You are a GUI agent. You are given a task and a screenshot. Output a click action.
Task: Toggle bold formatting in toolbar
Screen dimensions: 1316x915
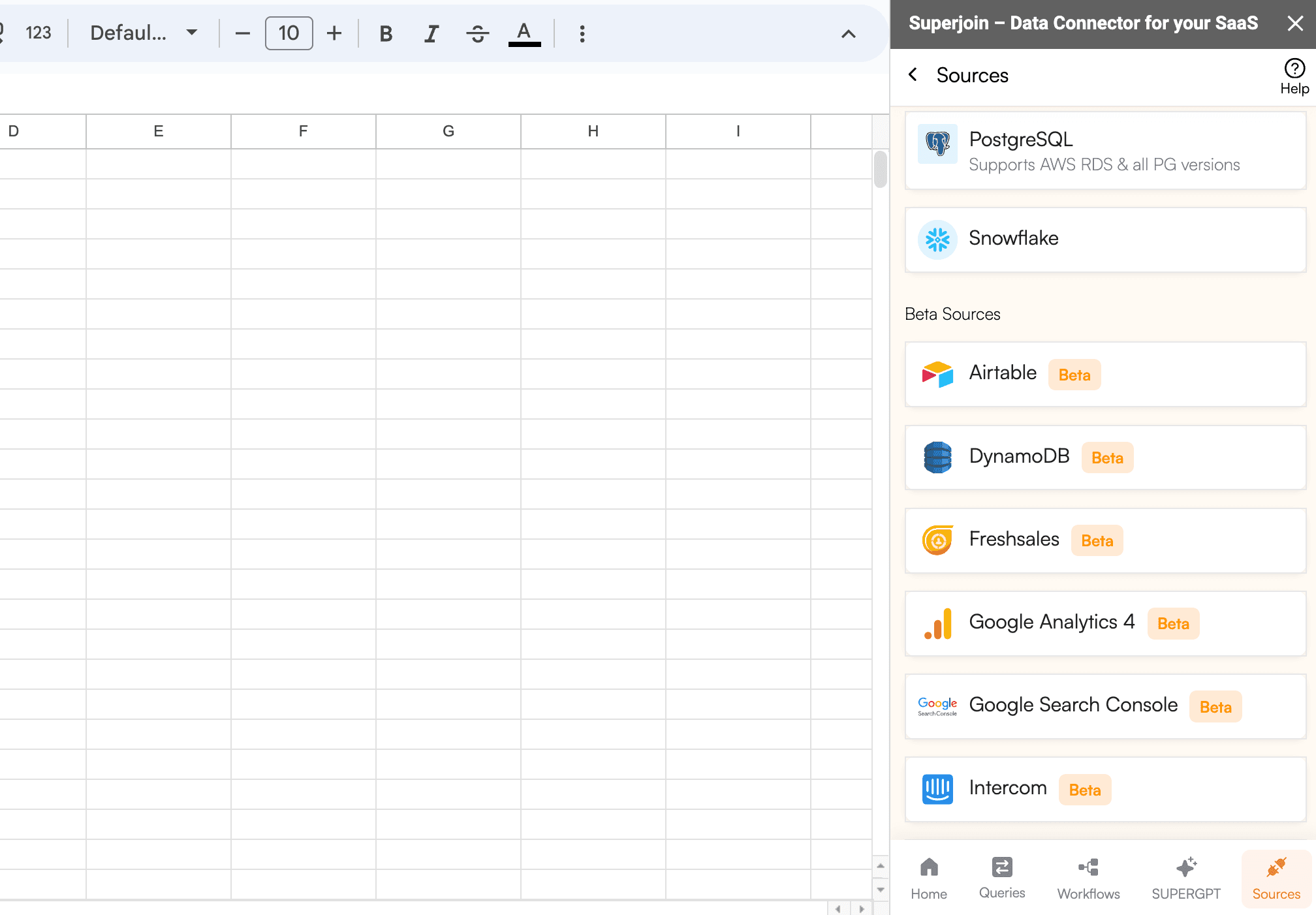click(385, 33)
